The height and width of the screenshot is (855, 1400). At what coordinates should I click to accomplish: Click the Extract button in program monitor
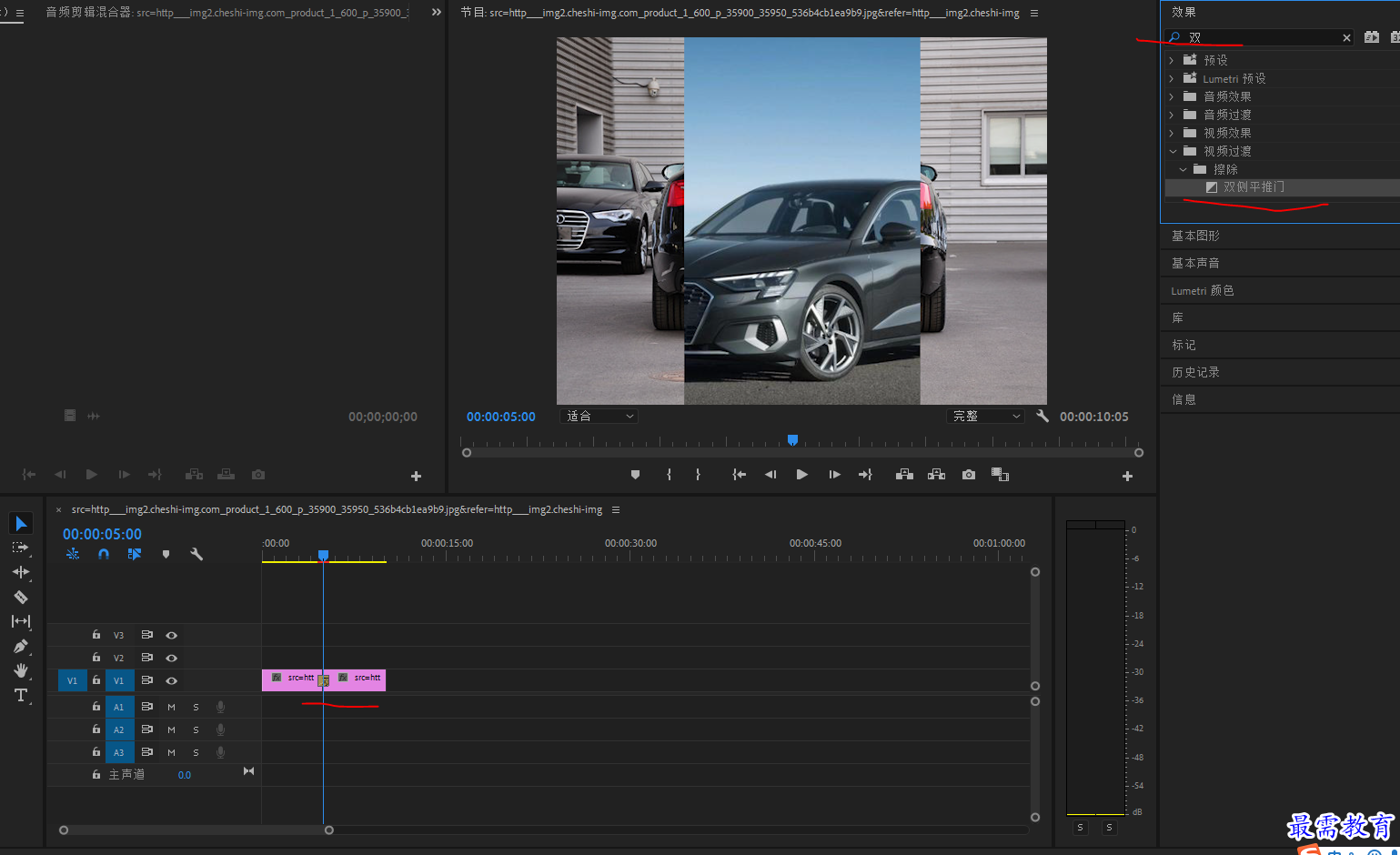pos(936,475)
